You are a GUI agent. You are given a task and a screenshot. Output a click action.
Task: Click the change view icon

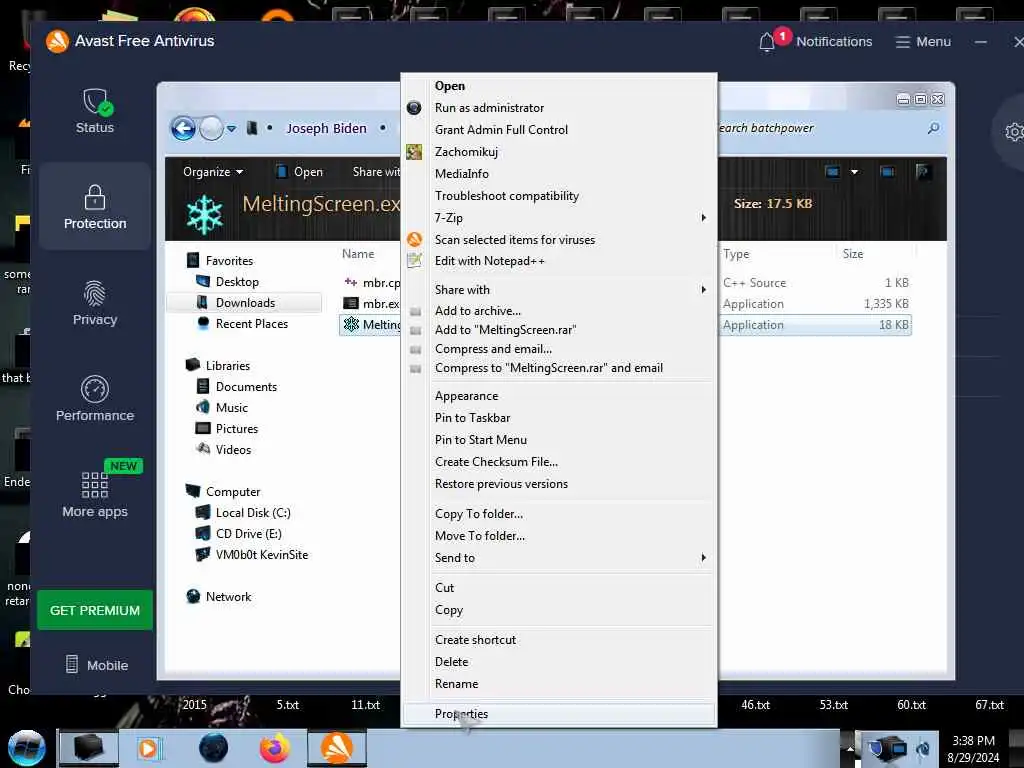coord(832,172)
